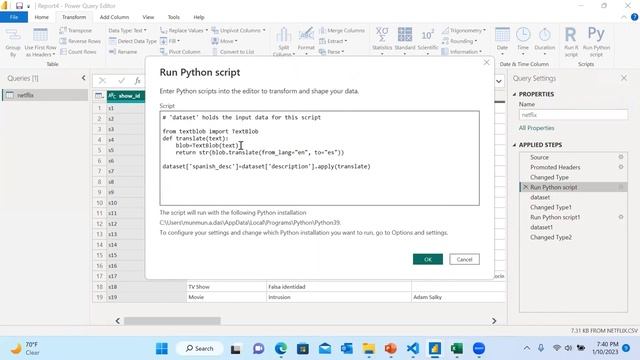Screen dimensions: 640x360
Task: Open Data Type Text dropdown
Action: pyautogui.click(x=127, y=31)
